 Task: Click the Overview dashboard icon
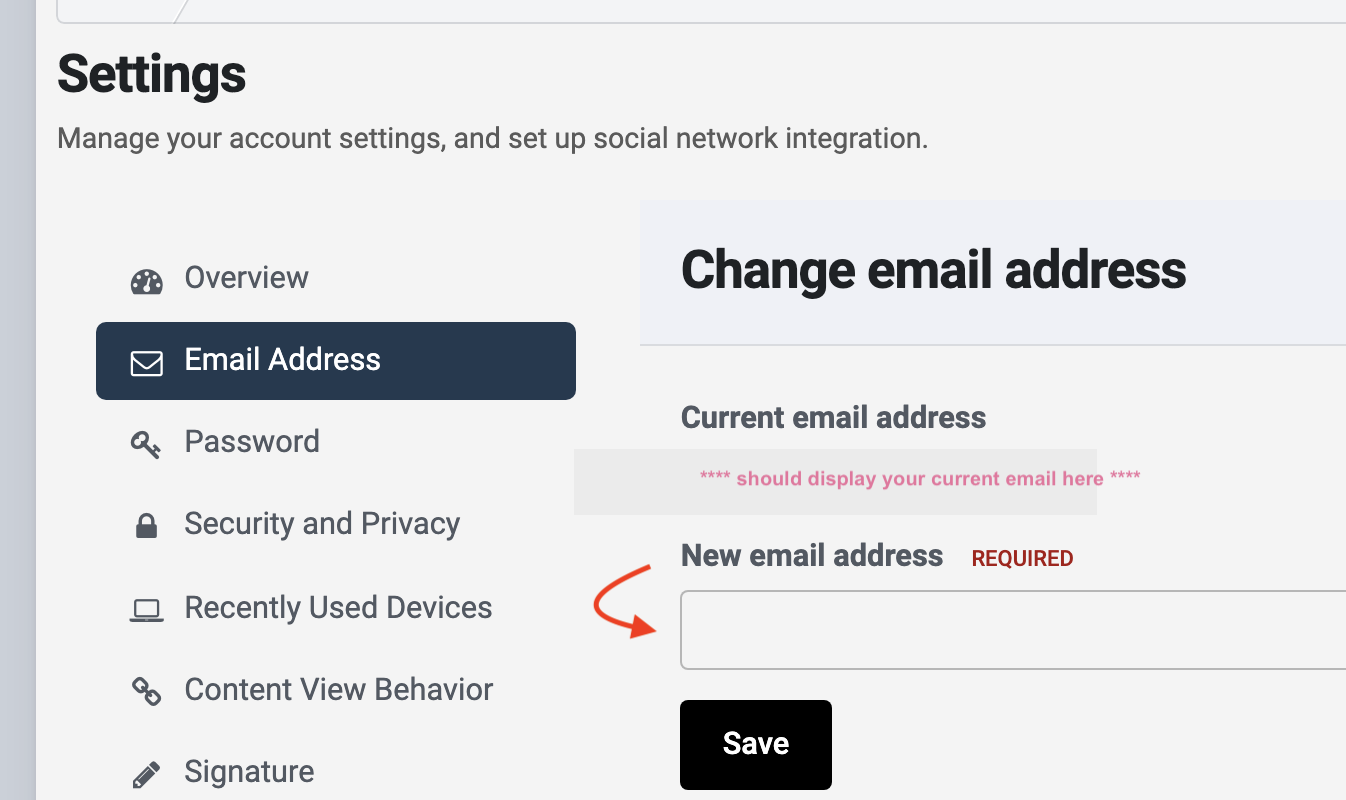[146, 280]
